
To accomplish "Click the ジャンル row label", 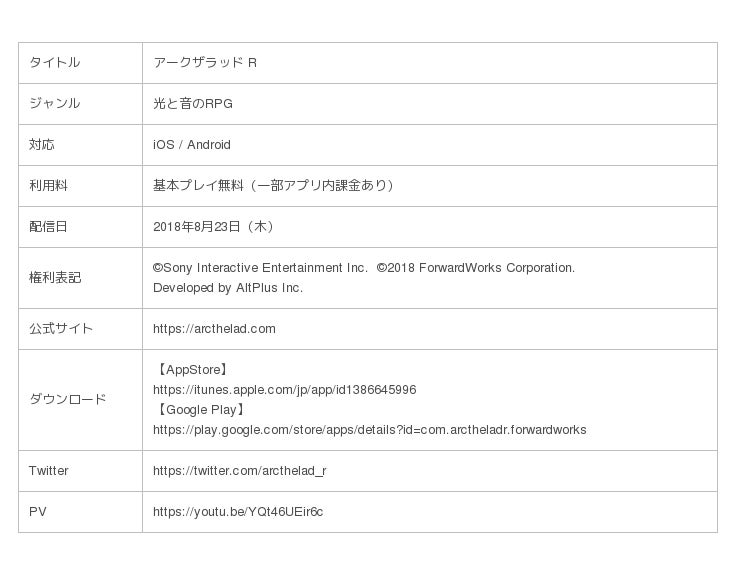I will 54,104.
